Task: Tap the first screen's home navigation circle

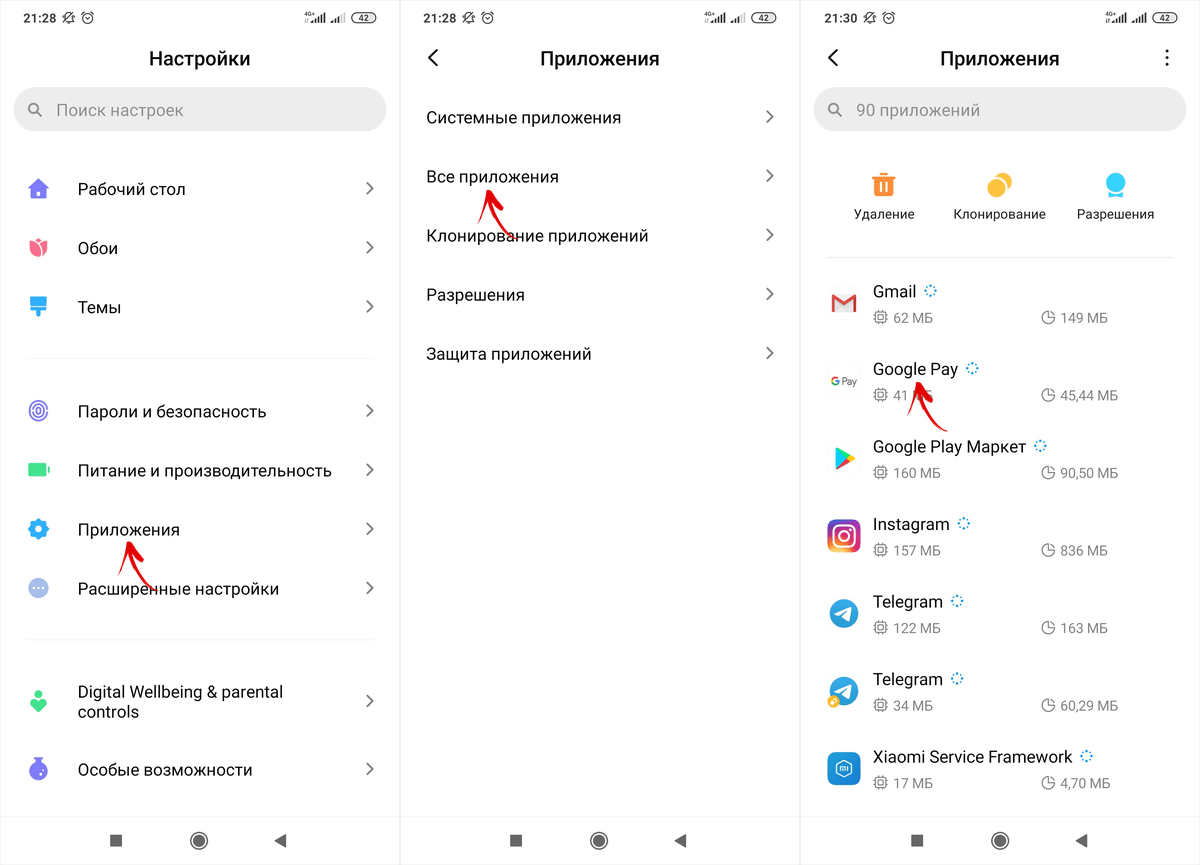Action: click(x=199, y=841)
